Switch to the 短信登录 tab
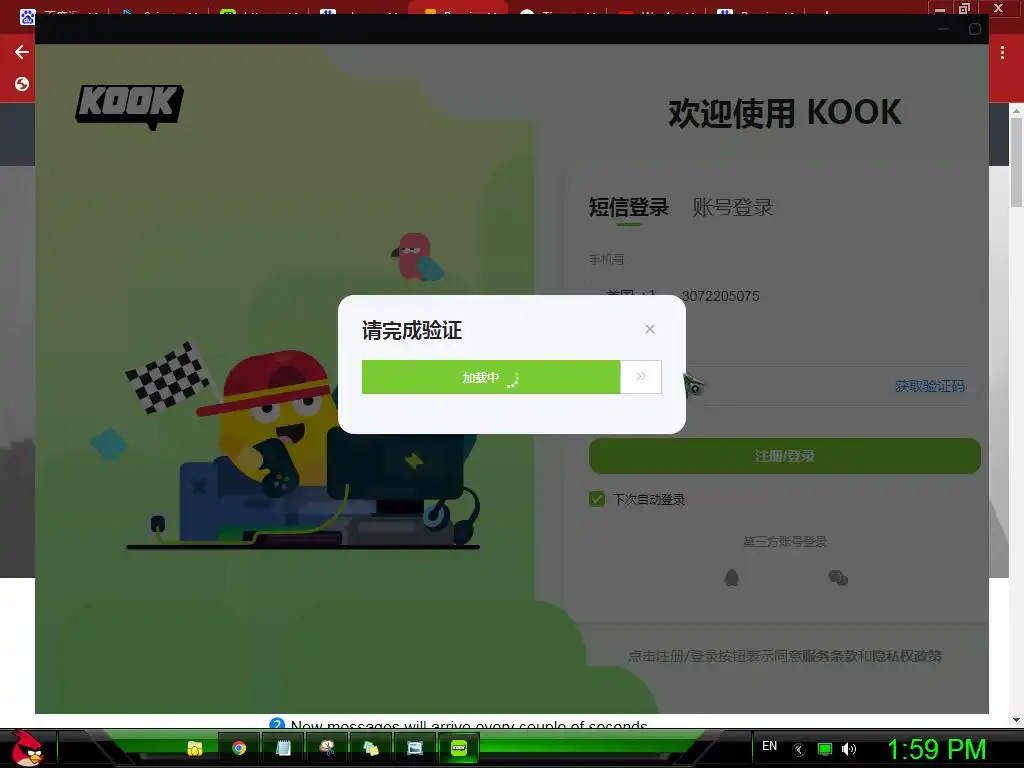The width and height of the screenshot is (1024, 768). coord(628,207)
